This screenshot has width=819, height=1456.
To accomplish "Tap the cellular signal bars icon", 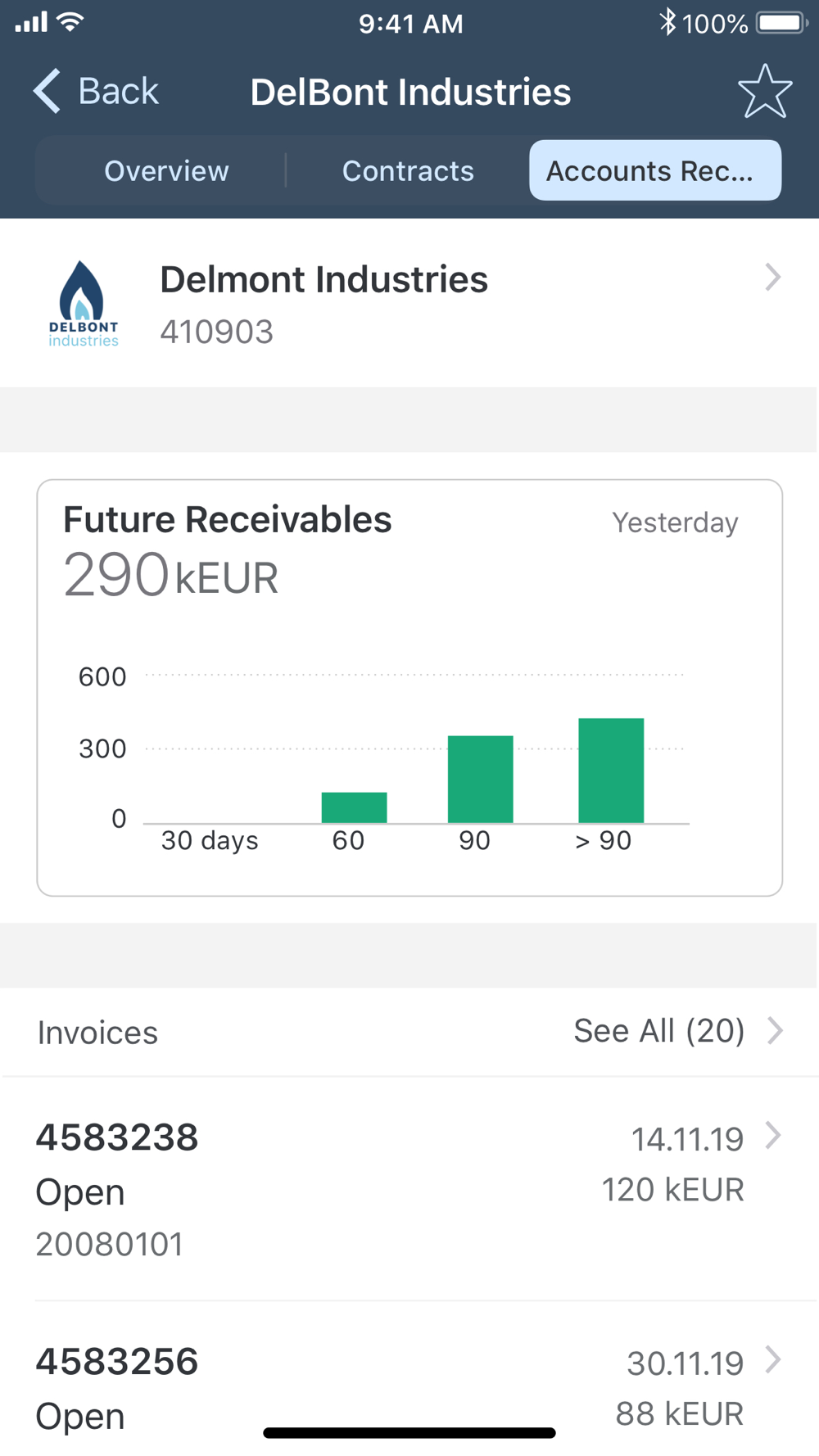I will tap(31, 22).
